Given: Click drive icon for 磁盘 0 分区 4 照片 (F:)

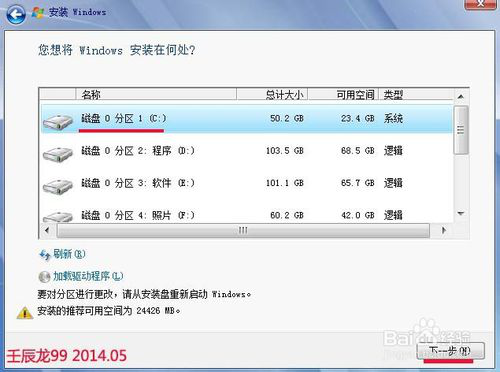Looking at the screenshot, I should tap(58, 216).
